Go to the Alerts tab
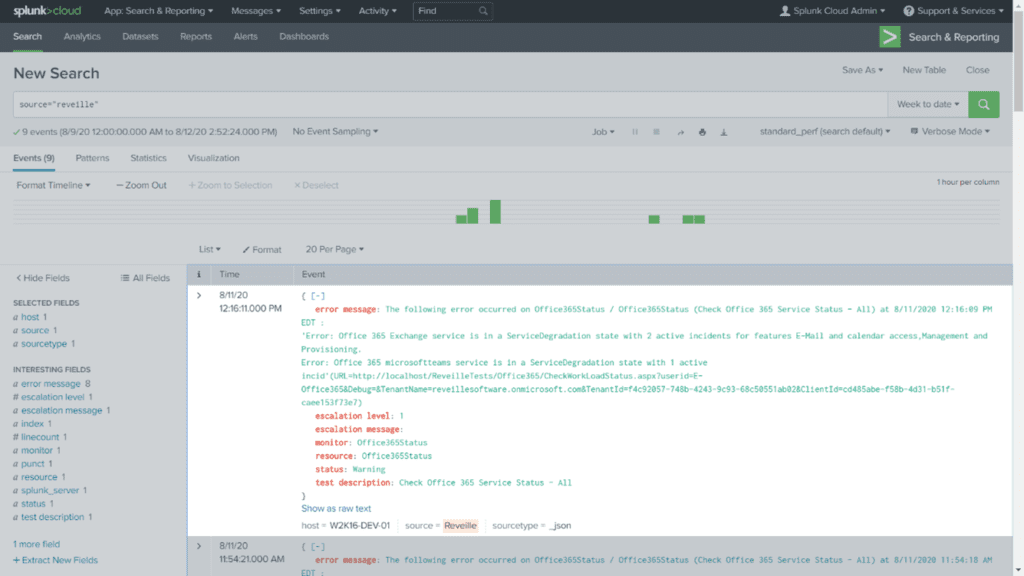Image resolution: width=1024 pixels, height=576 pixels. (x=246, y=37)
